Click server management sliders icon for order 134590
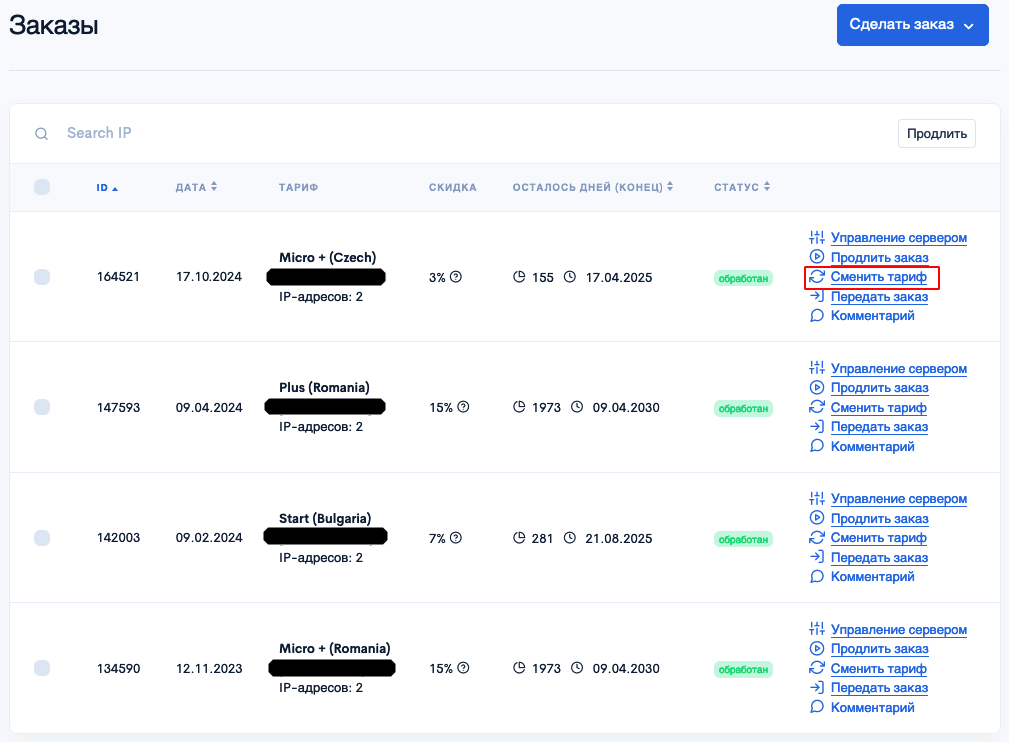The height and width of the screenshot is (742, 1009). click(x=817, y=629)
